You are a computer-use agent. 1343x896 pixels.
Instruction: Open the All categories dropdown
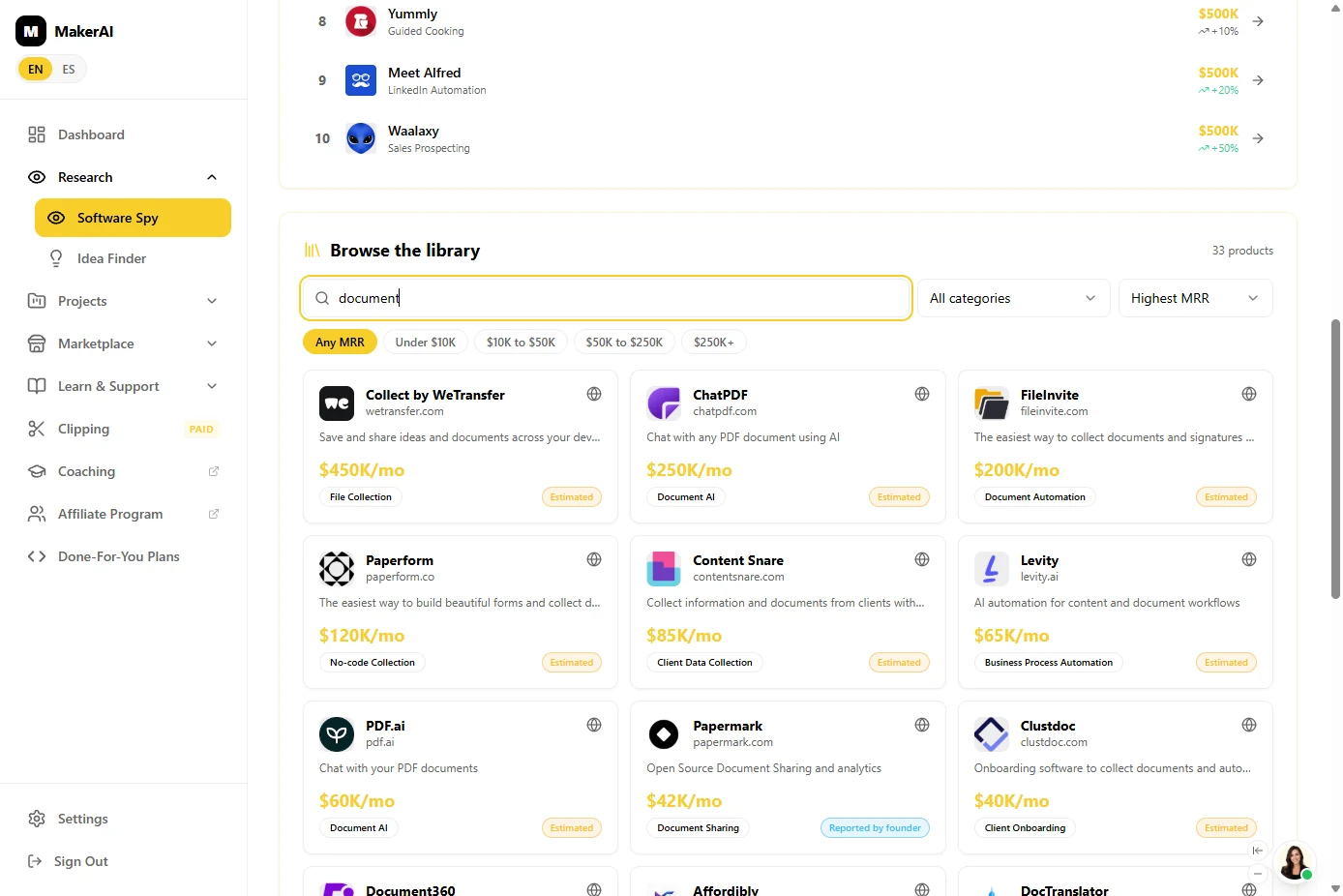pyautogui.click(x=1013, y=298)
